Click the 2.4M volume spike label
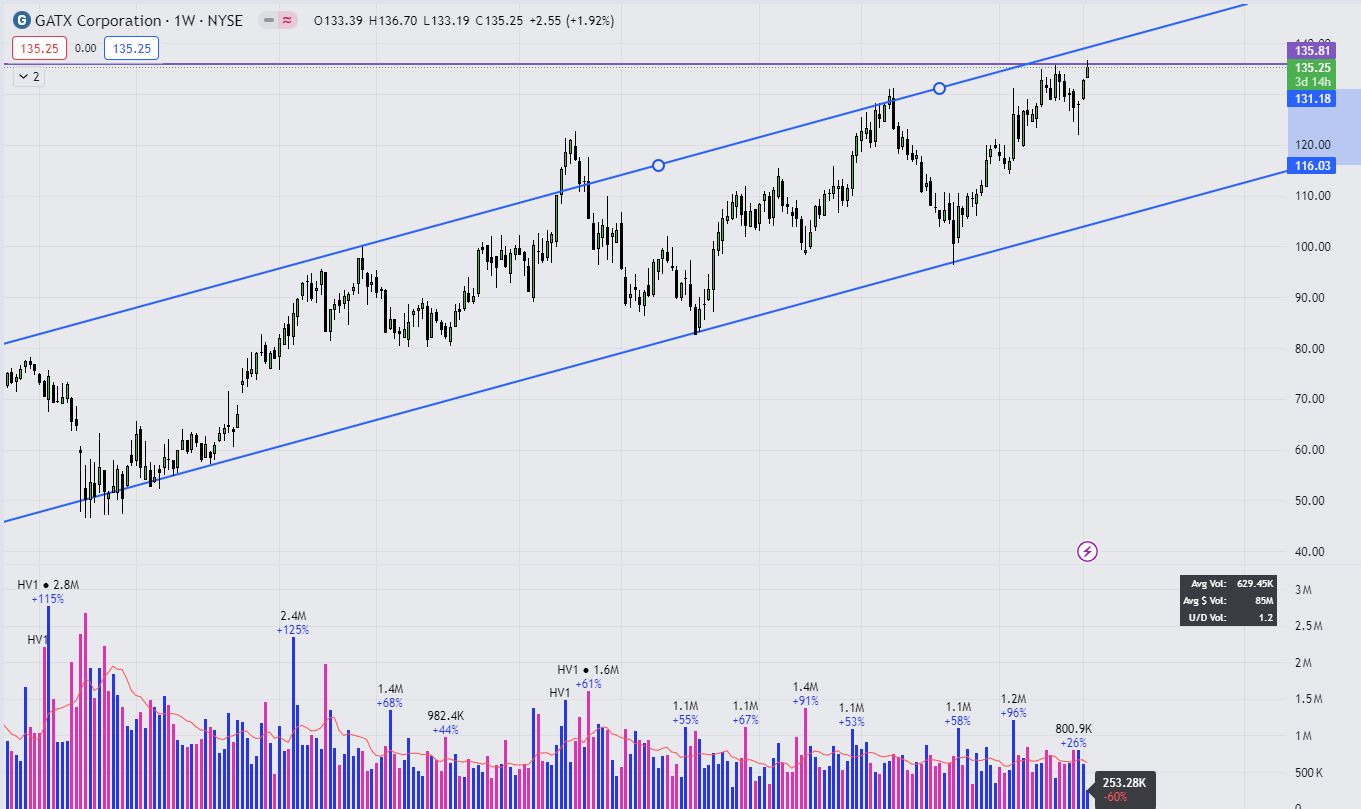The height and width of the screenshot is (809, 1361). coord(293,616)
